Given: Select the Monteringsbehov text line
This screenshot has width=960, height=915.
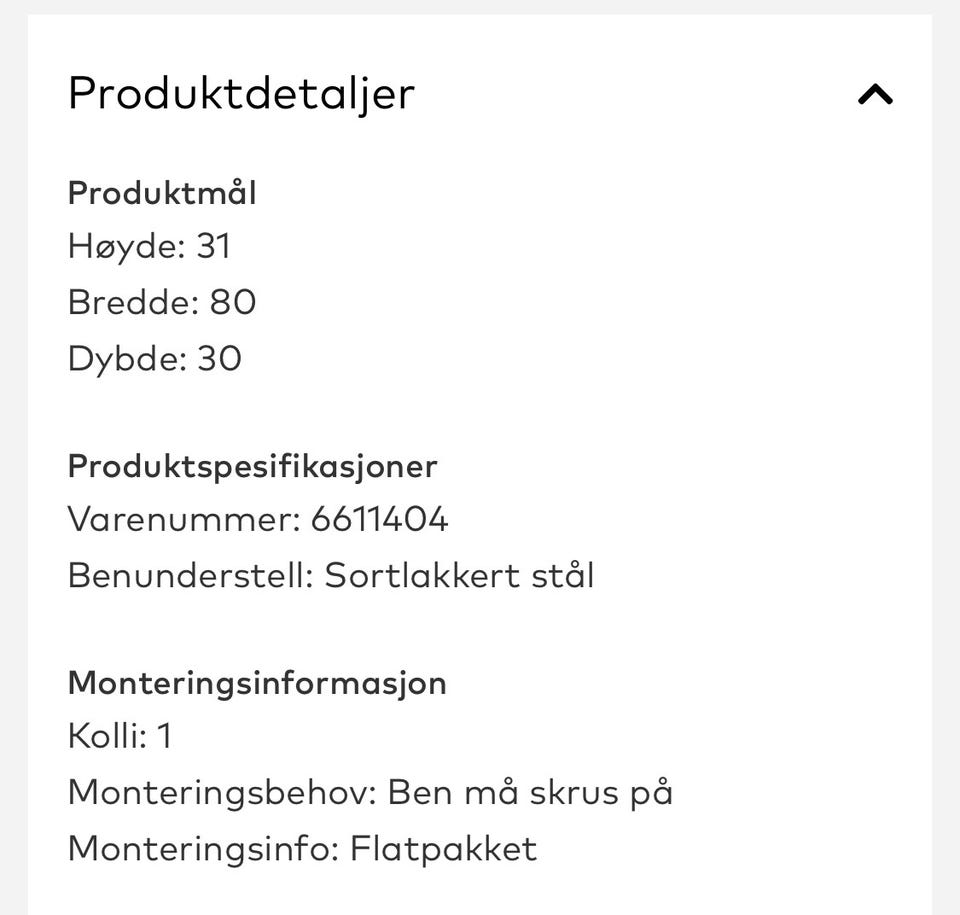Looking at the screenshot, I should (x=370, y=791).
